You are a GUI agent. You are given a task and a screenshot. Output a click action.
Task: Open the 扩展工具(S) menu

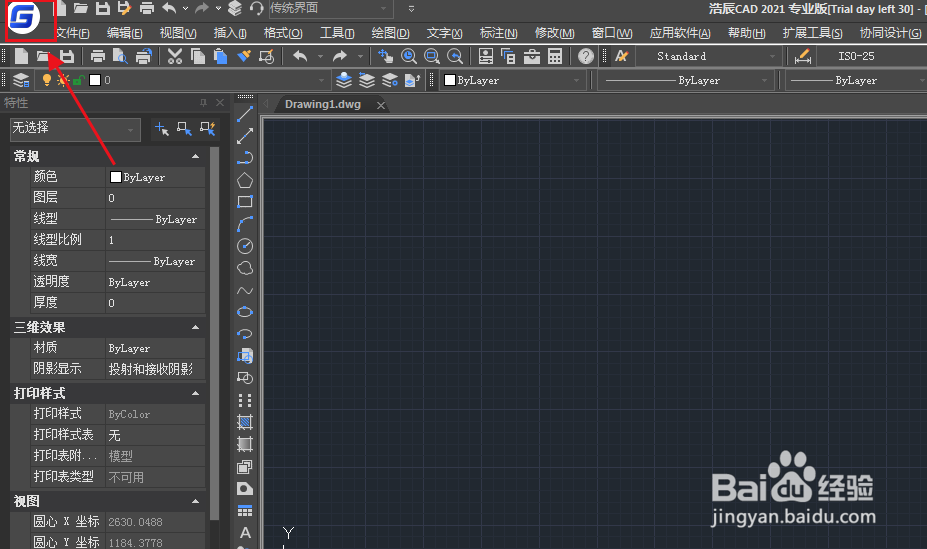point(812,33)
